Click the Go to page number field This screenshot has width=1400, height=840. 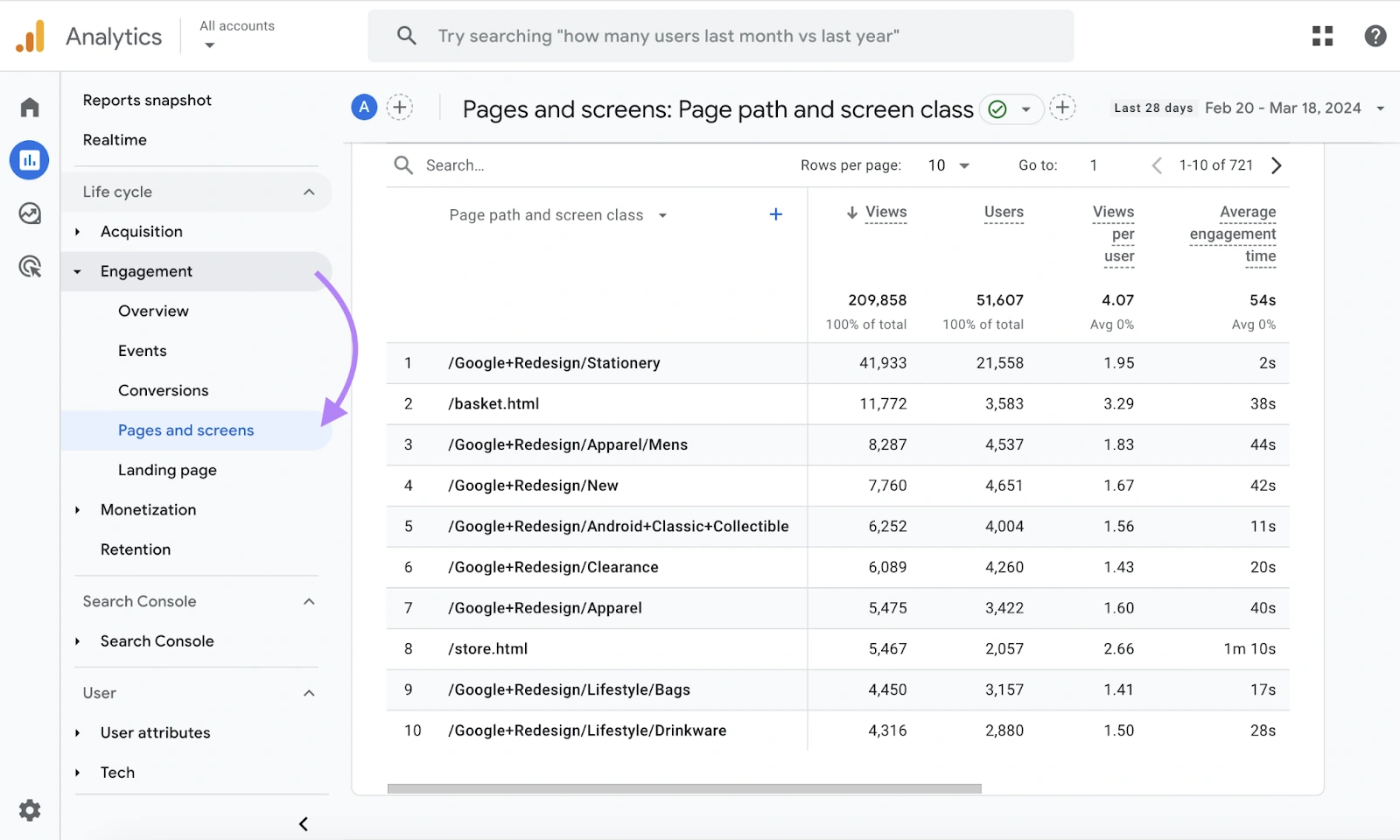click(x=1094, y=165)
